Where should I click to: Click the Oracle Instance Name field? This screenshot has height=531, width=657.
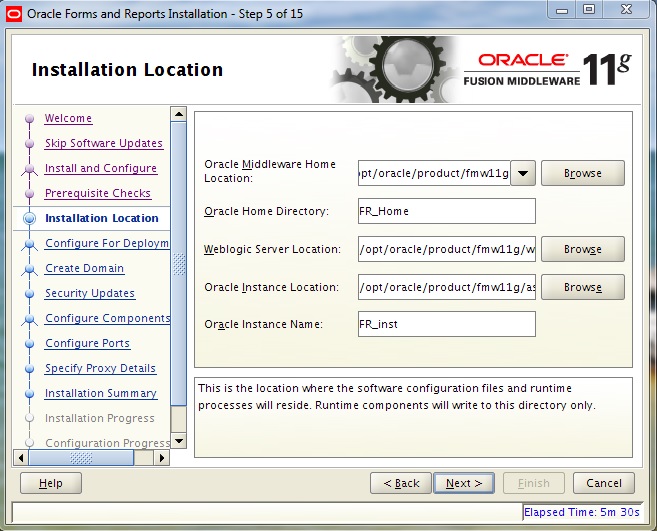(x=446, y=324)
